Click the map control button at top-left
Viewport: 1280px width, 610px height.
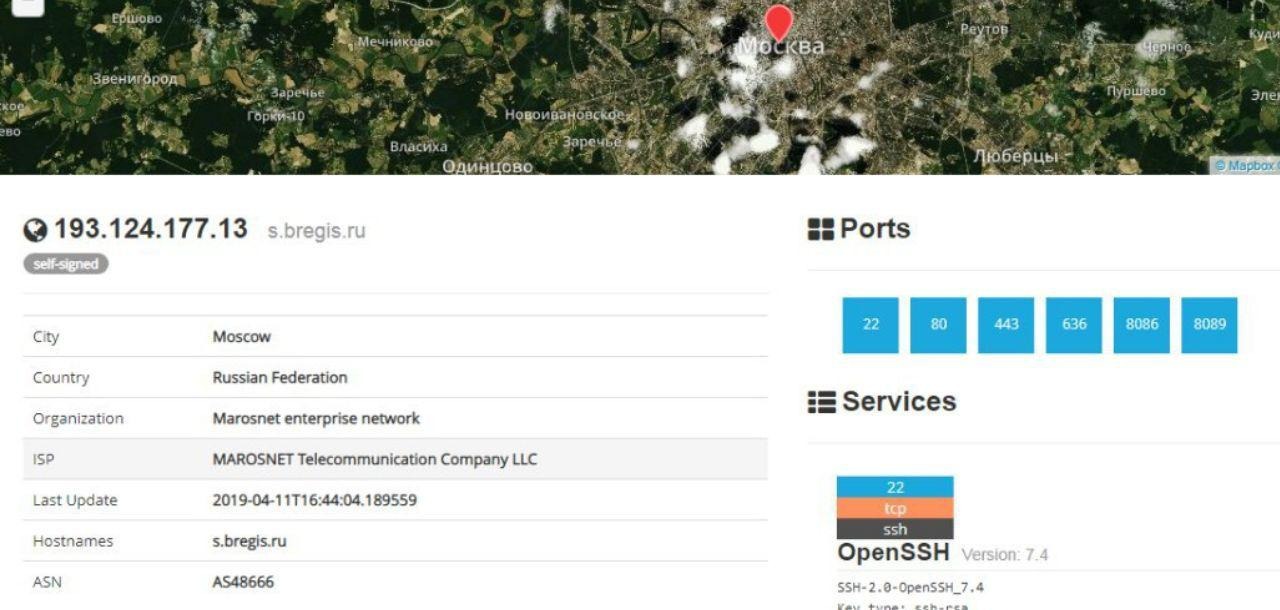tap(27, 5)
